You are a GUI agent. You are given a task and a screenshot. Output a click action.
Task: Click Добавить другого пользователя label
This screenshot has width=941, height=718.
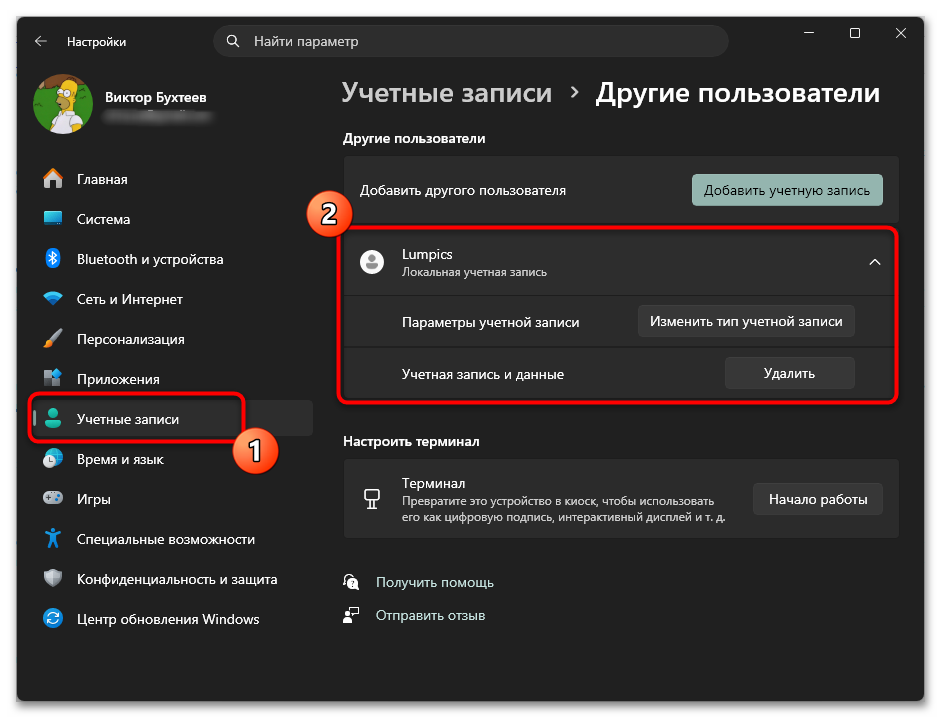pyautogui.click(x=462, y=190)
